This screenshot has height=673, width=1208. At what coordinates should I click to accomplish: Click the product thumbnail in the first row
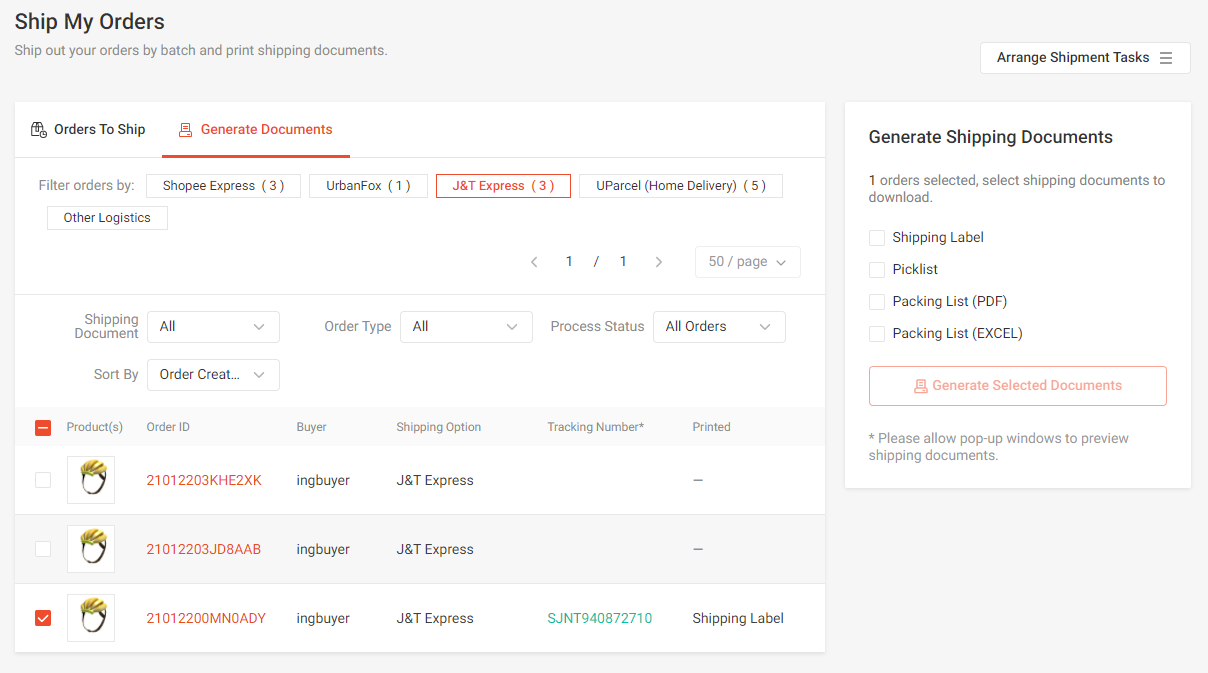click(x=90, y=479)
